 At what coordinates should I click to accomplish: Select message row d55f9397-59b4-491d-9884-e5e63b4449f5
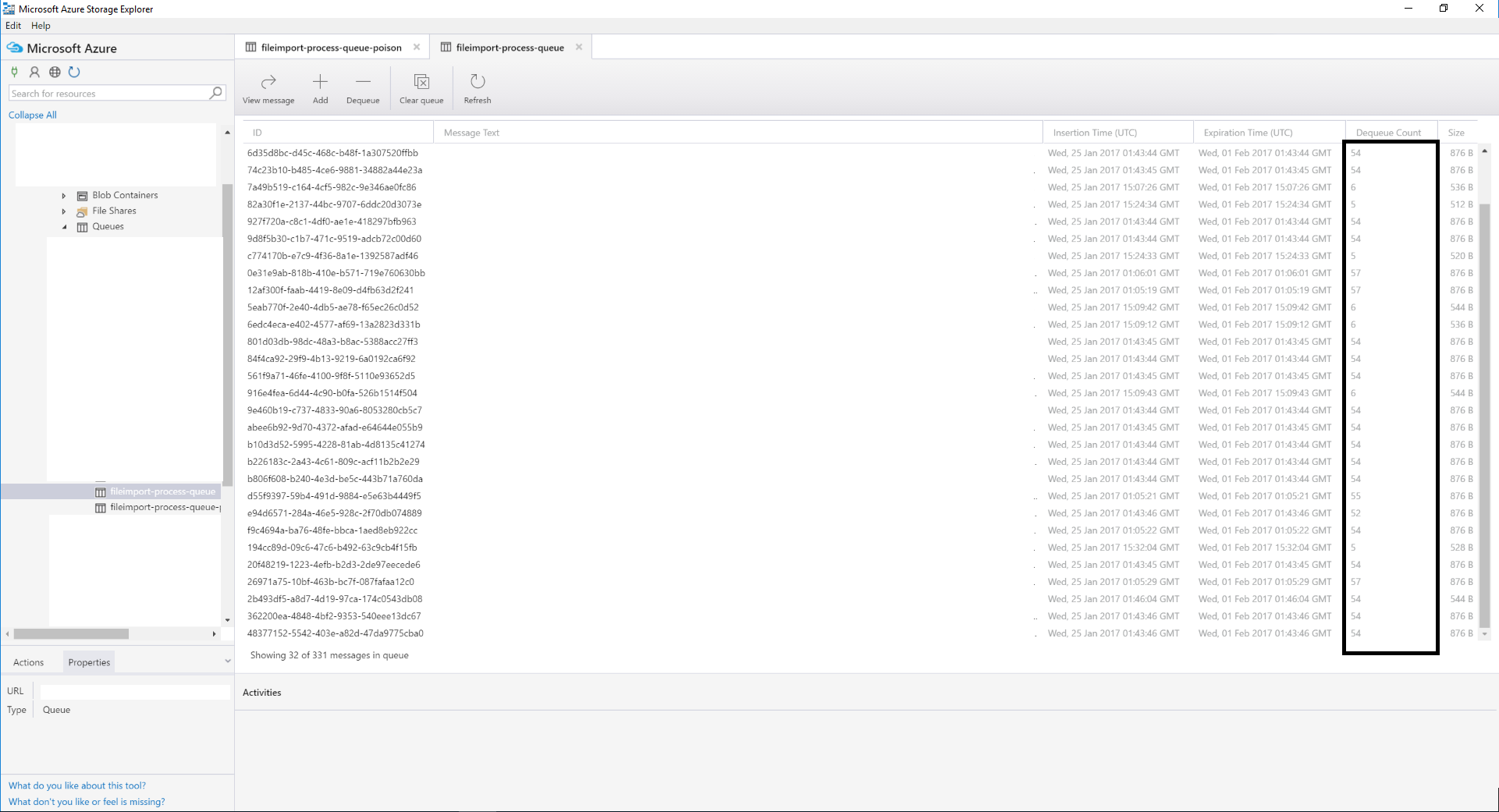(860, 496)
